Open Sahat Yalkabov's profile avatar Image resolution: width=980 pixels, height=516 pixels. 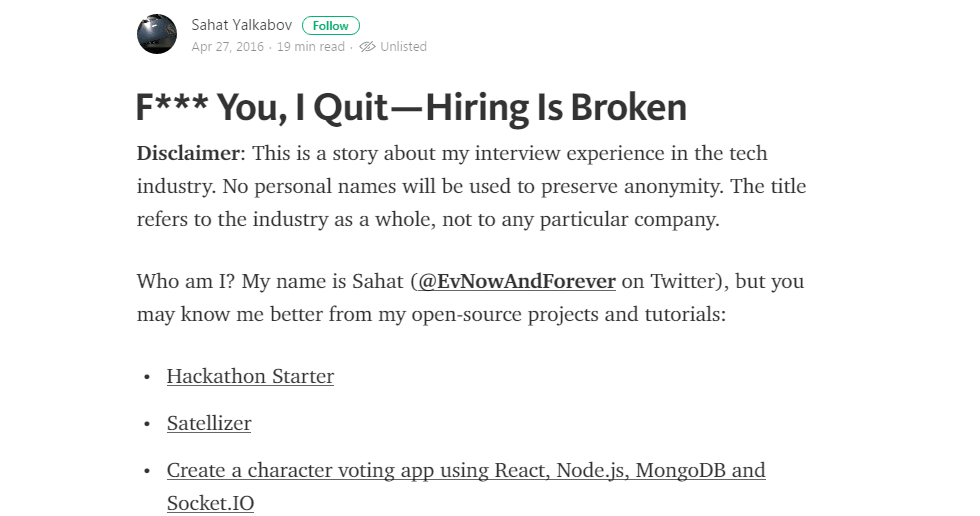[x=157, y=34]
